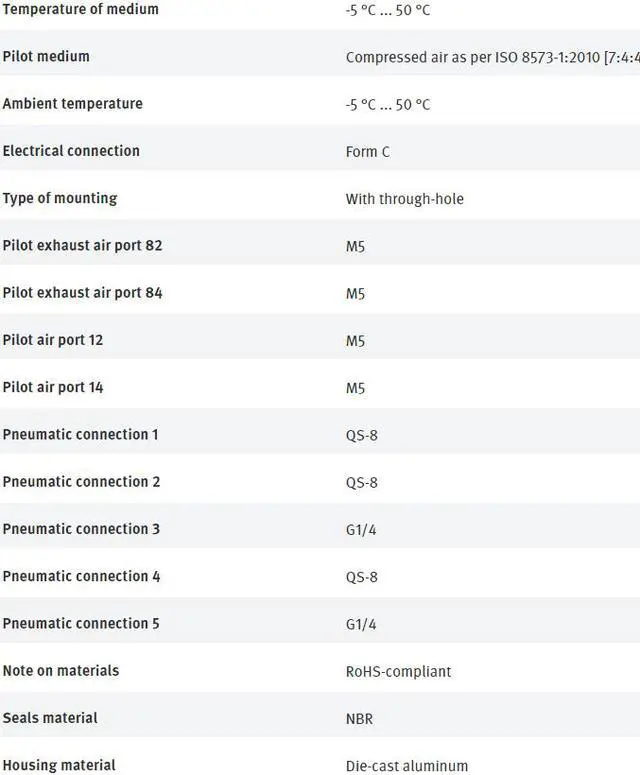The width and height of the screenshot is (640, 775).
Task: Click the 'Pilot exhaust air port 84' label
Action: click(82, 293)
